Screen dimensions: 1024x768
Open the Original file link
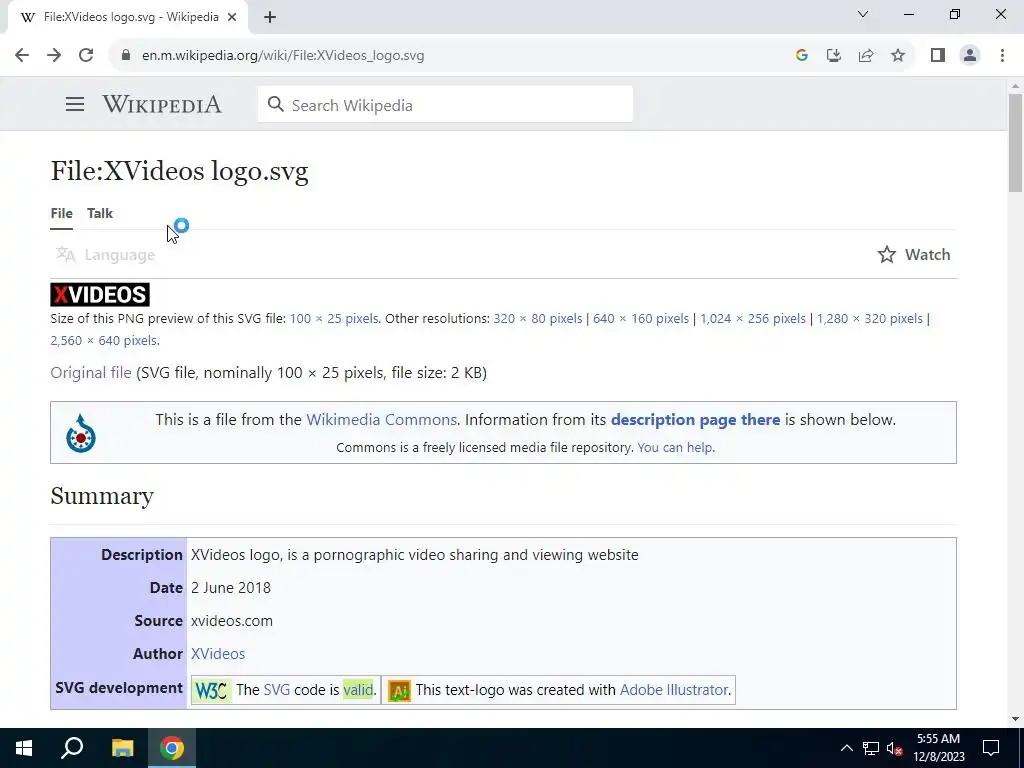point(91,373)
